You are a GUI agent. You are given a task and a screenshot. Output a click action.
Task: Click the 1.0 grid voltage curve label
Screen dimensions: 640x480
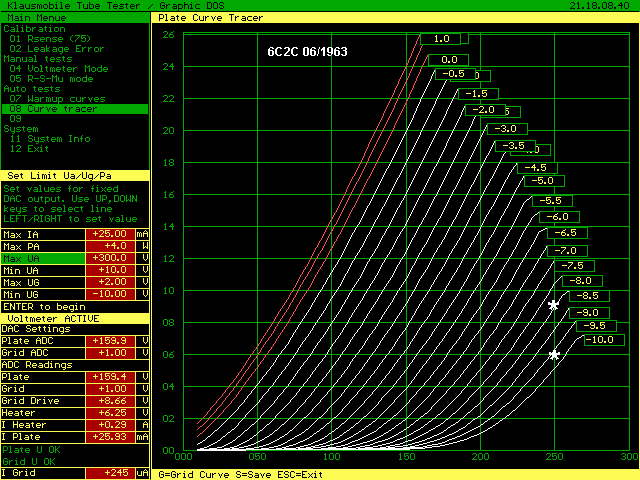(x=438, y=38)
